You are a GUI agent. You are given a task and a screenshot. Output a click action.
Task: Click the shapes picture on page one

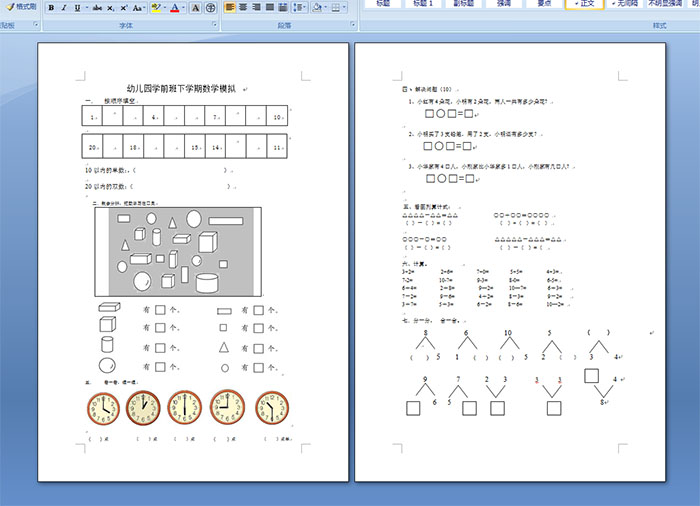(x=178, y=251)
